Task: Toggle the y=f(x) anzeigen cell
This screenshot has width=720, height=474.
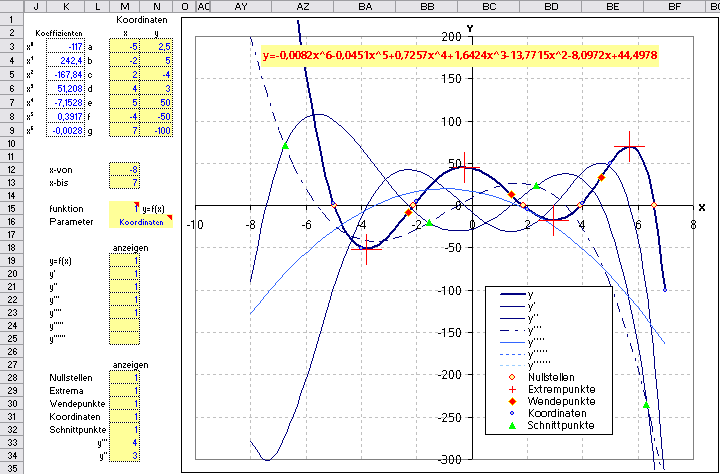Action: 125,260
